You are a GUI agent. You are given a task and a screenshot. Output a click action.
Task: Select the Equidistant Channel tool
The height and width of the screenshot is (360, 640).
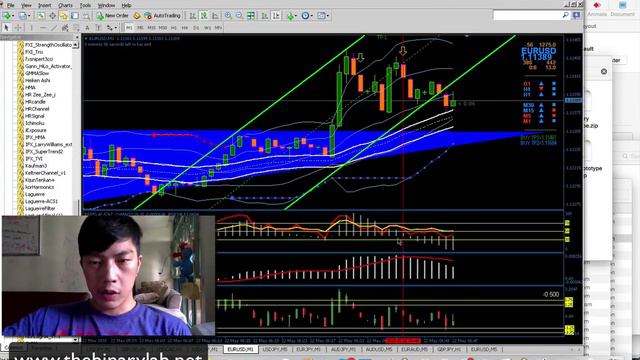coord(65,27)
